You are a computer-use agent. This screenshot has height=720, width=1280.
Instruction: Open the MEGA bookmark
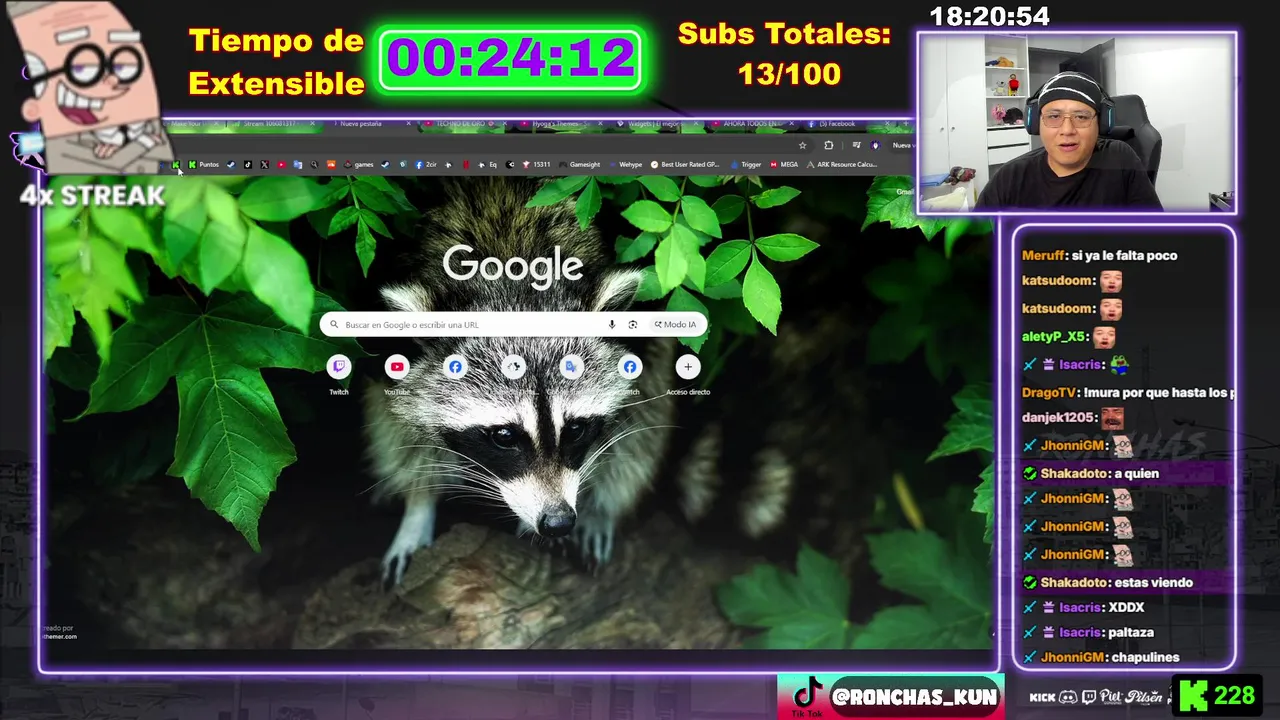[784, 165]
